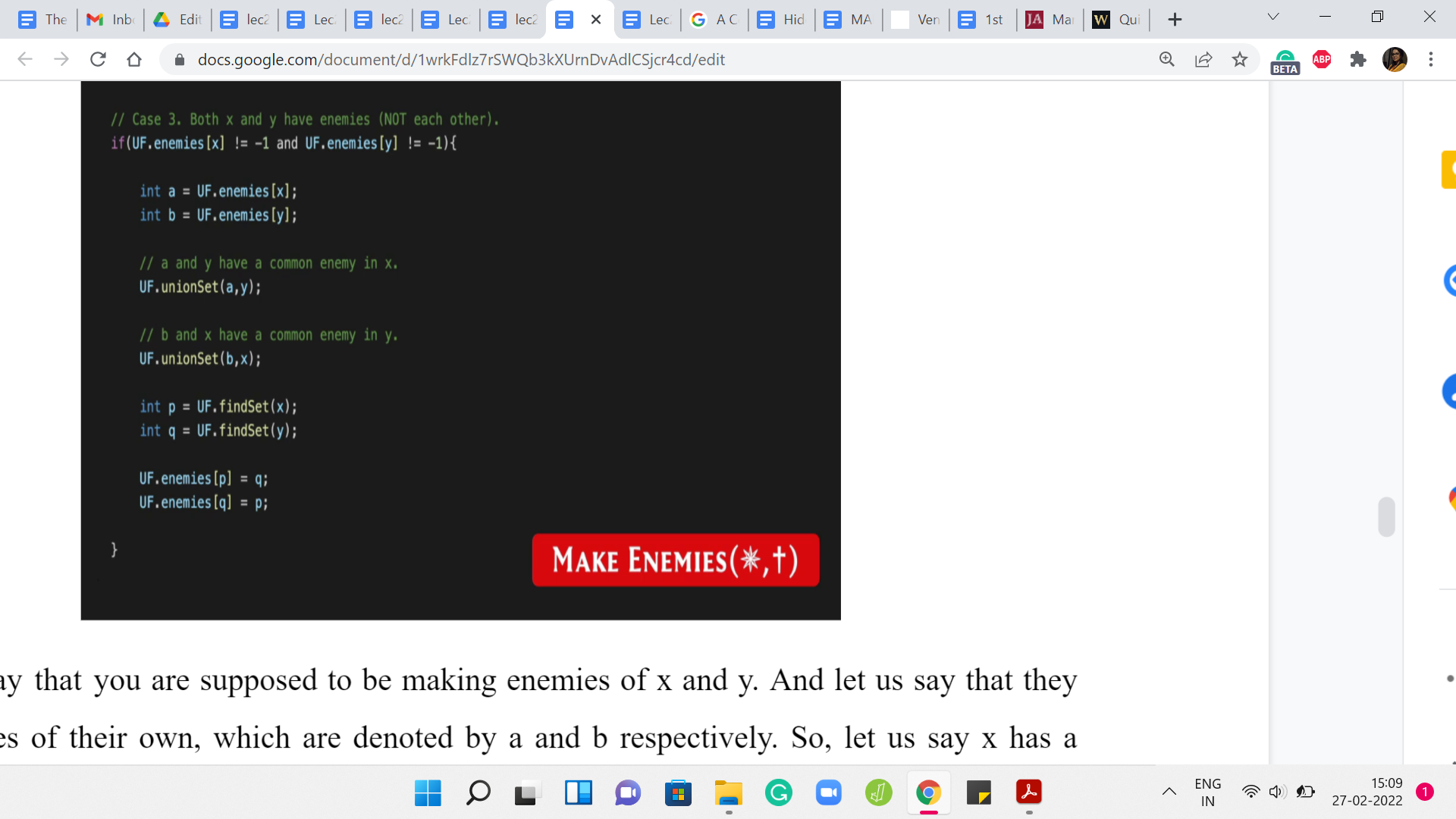Check battery status icon
Screen dimensions: 1456x819
[1305, 792]
